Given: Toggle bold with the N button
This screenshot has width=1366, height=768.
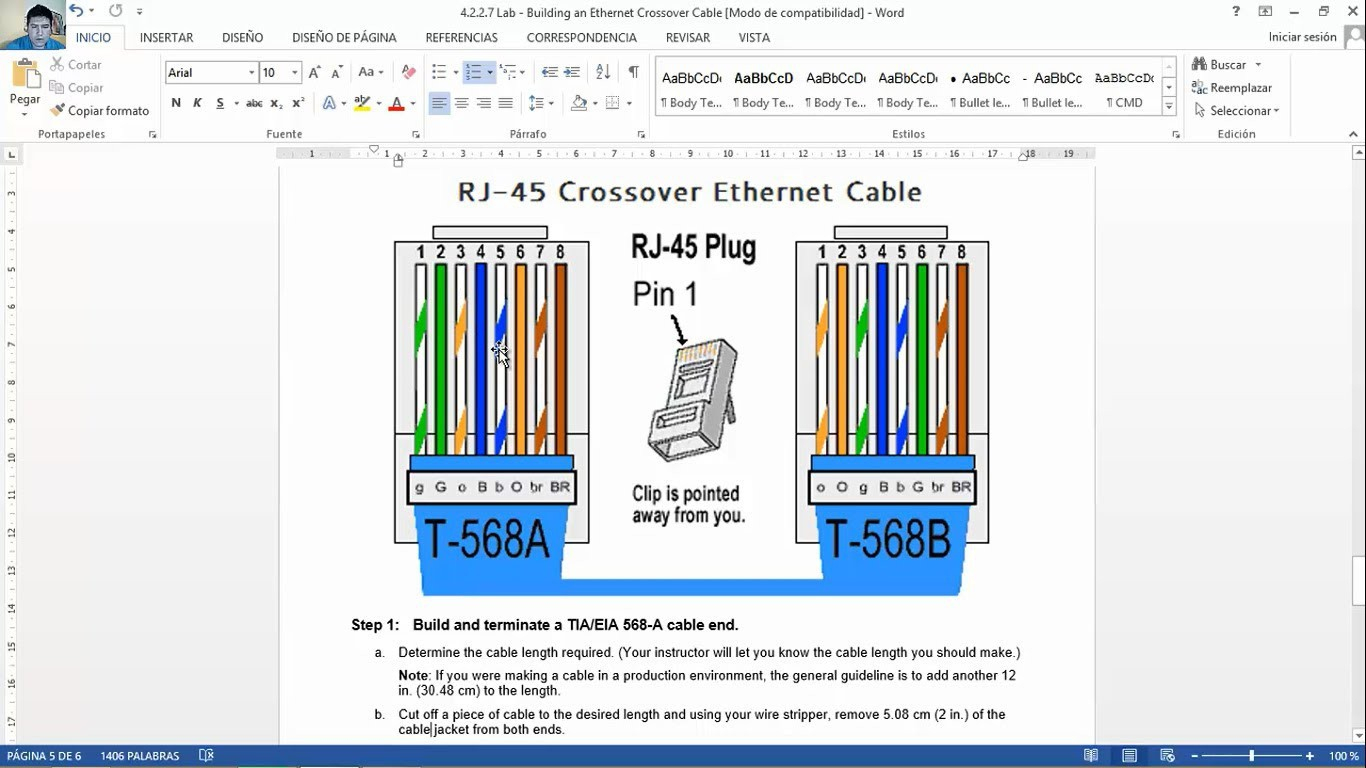Looking at the screenshot, I should (x=176, y=103).
